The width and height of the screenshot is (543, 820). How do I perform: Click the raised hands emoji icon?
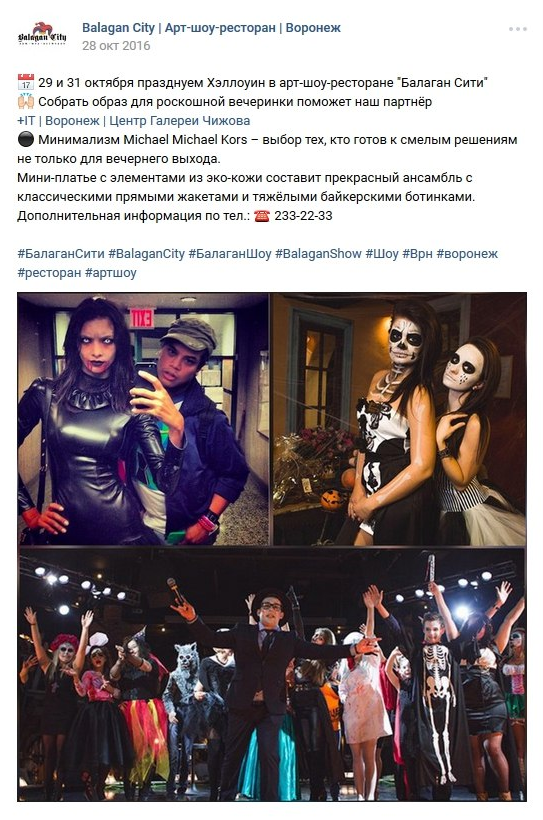pyautogui.click(x=26, y=101)
